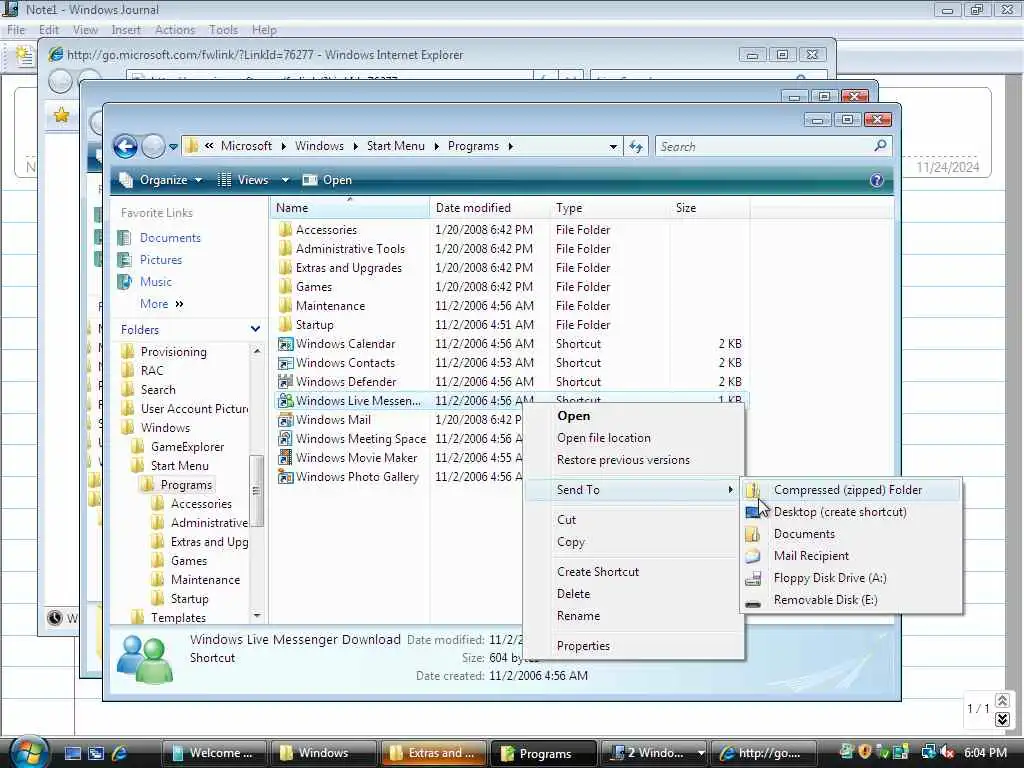Click the Back navigation arrow in Explorer
This screenshot has width=1024, height=768.
point(125,146)
